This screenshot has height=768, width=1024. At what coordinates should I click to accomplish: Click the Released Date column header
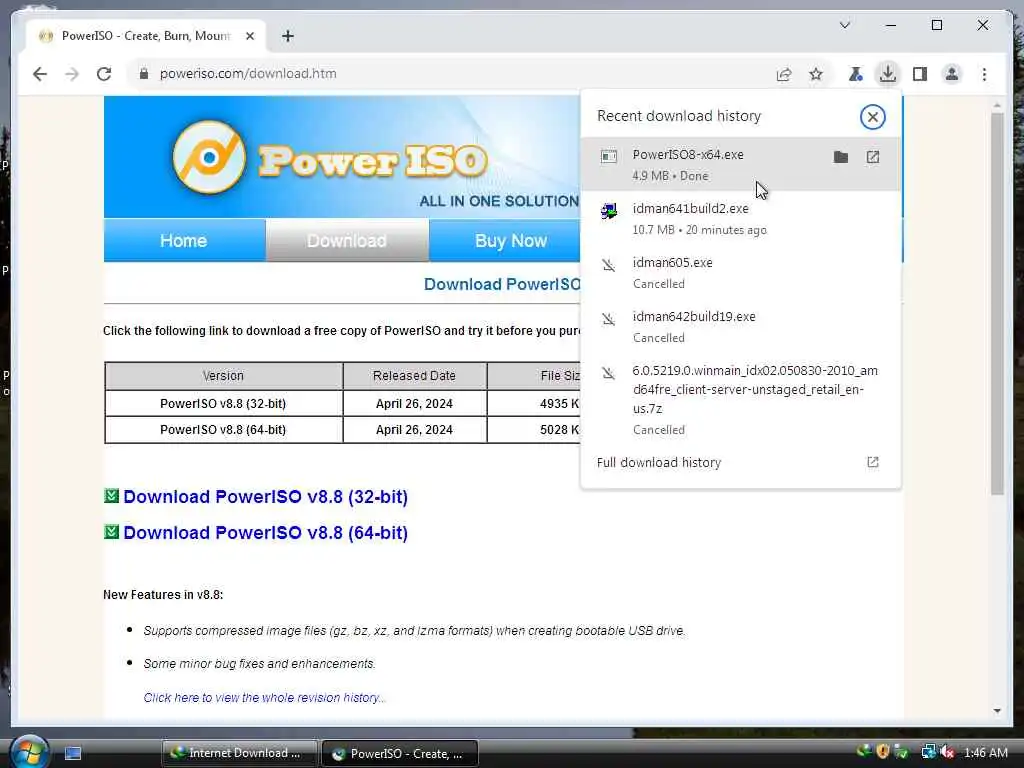click(414, 376)
